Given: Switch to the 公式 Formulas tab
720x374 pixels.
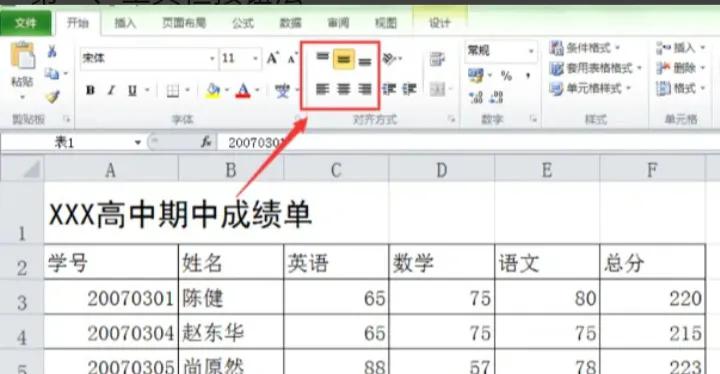Looking at the screenshot, I should 243,23.
